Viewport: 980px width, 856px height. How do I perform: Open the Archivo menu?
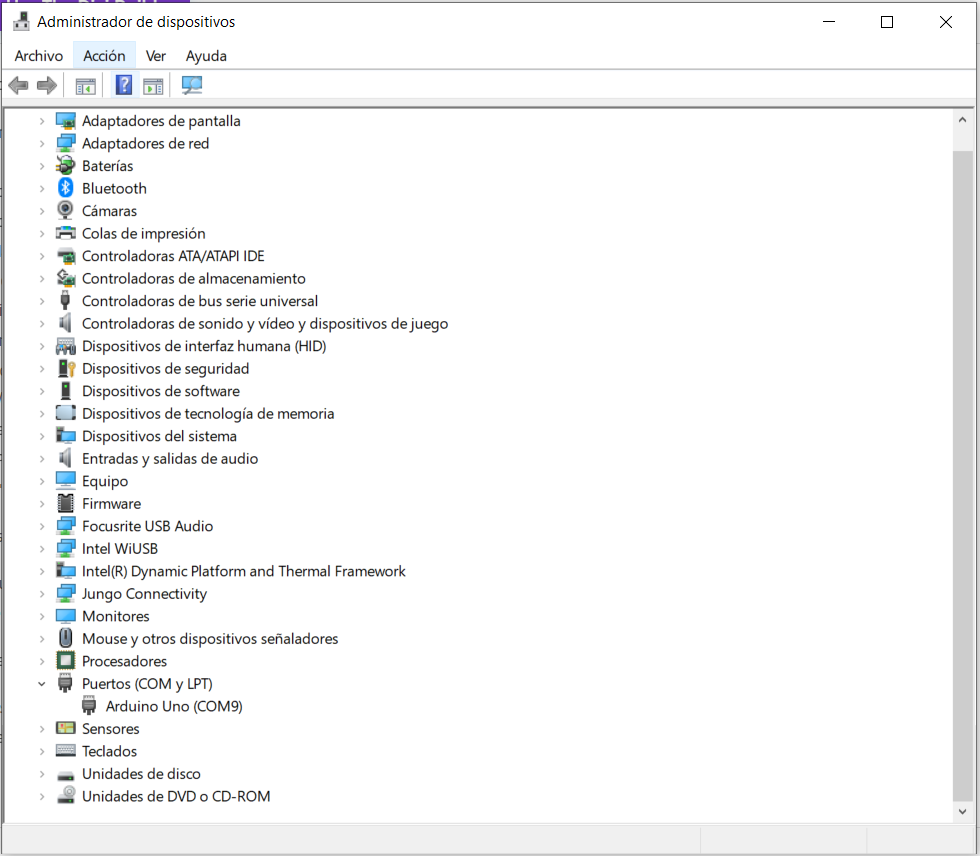coord(38,56)
